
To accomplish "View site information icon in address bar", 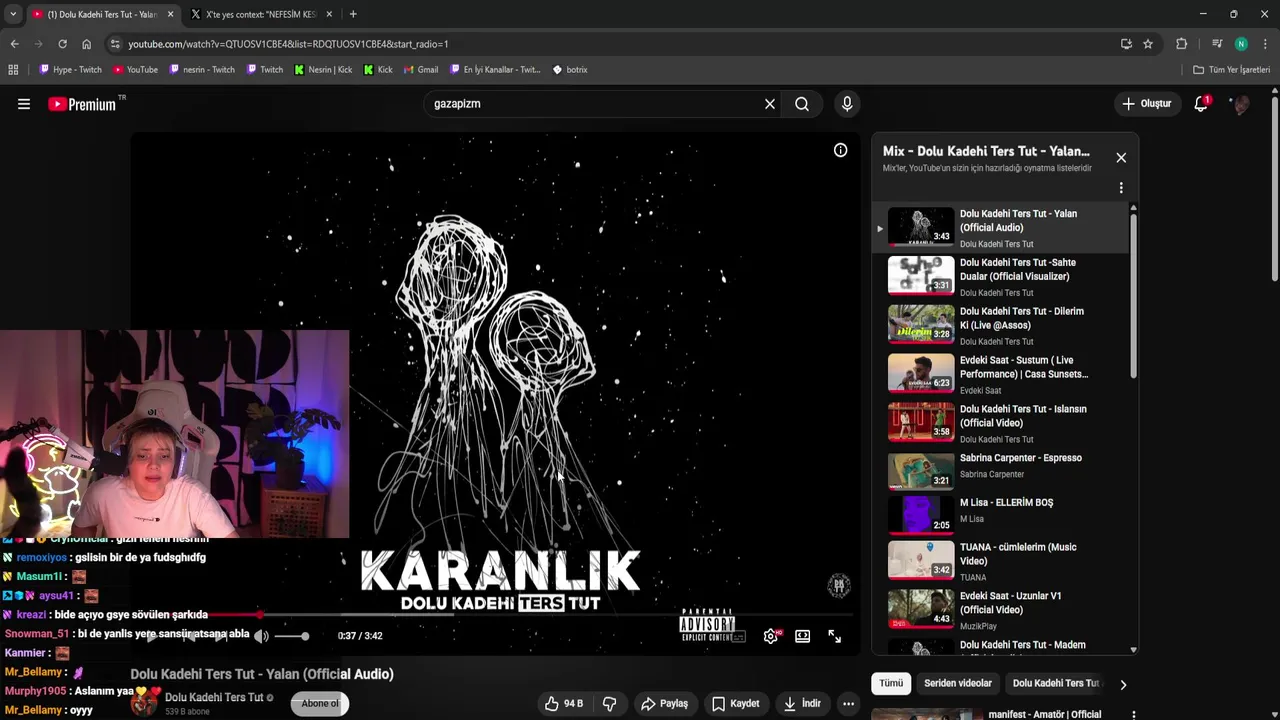I will click(115, 44).
